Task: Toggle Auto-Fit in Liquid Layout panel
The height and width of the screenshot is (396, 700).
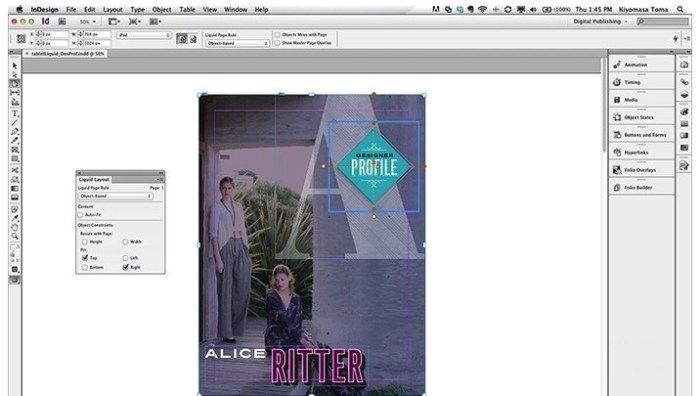Action: 81,215
